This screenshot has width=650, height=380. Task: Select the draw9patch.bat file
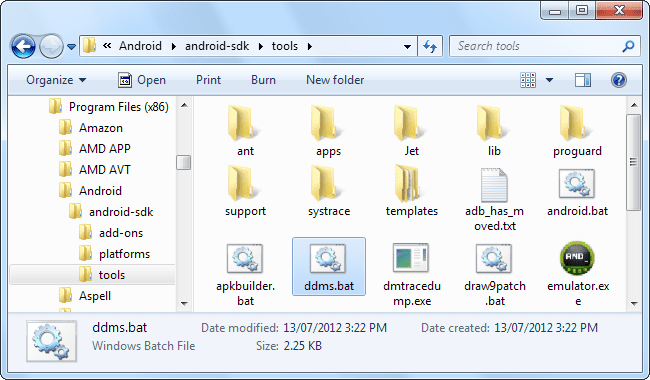[x=495, y=274]
